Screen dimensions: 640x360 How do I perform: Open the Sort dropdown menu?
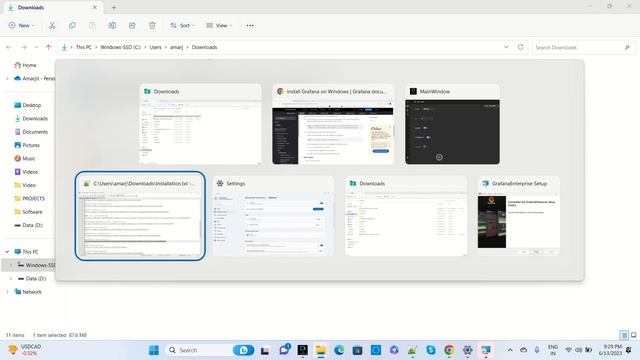182,25
